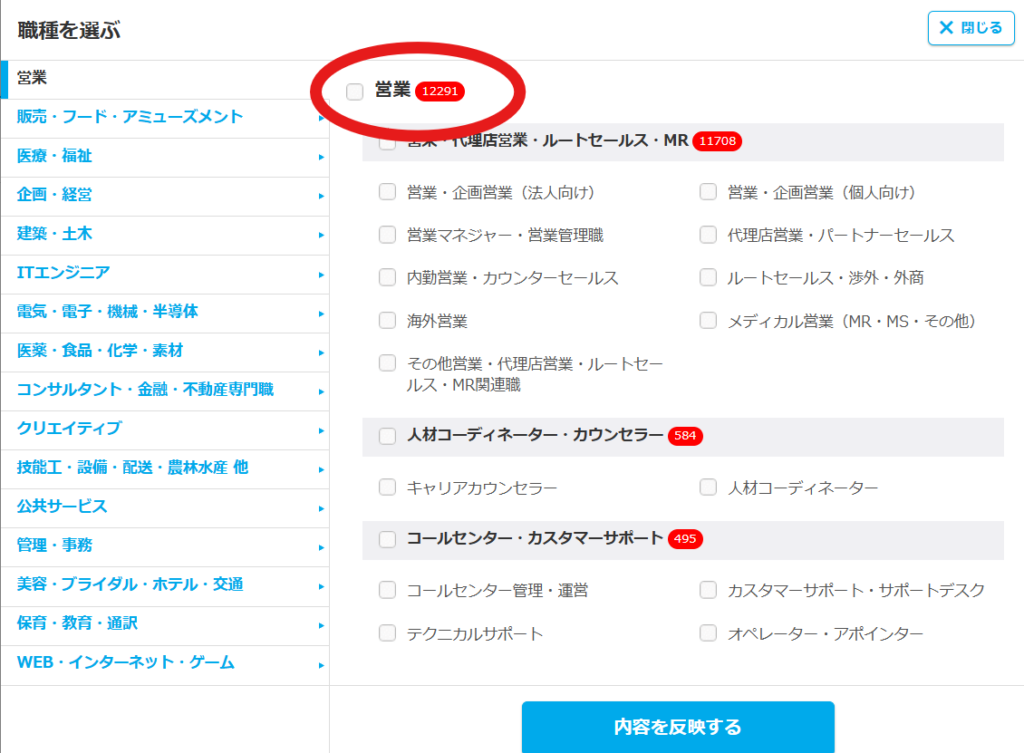Image resolution: width=1024 pixels, height=753 pixels.
Task: Enable the キャリアカウンセラー checkbox
Action: pos(388,488)
